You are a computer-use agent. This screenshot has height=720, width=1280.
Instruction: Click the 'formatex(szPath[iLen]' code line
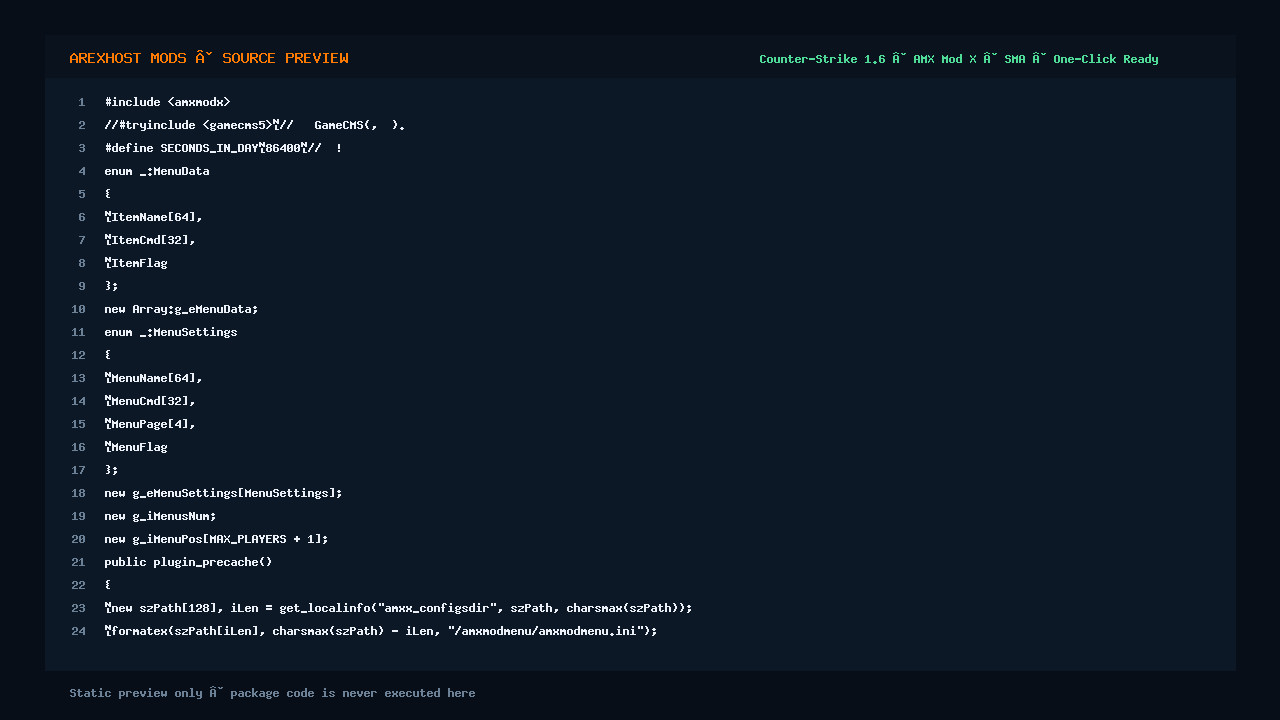(381, 631)
